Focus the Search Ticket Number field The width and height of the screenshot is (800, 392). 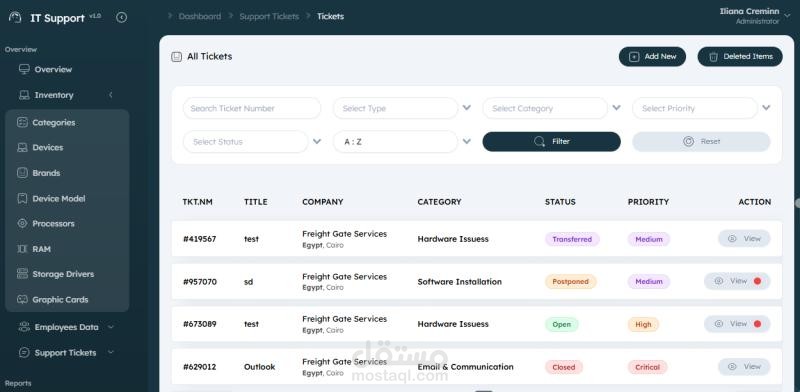tap(252, 108)
